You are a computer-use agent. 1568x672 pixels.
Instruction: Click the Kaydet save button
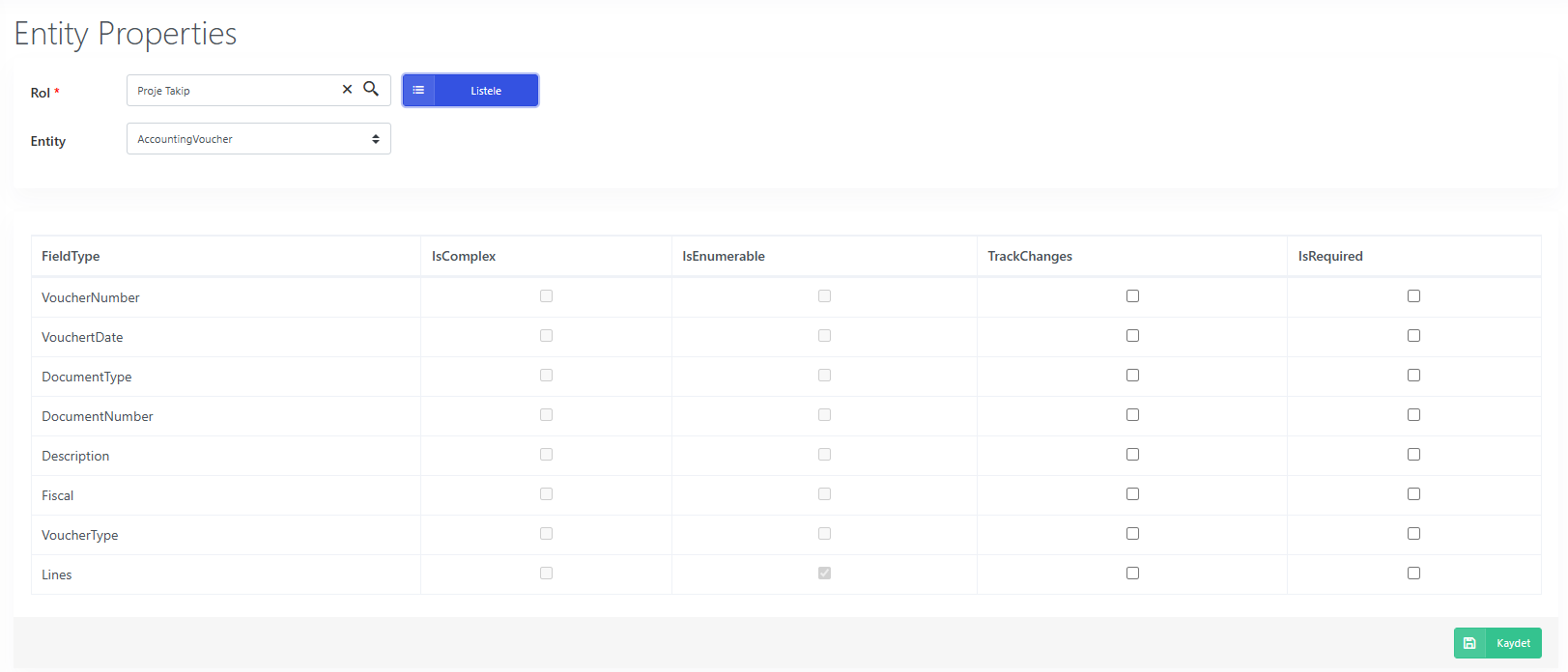1497,643
